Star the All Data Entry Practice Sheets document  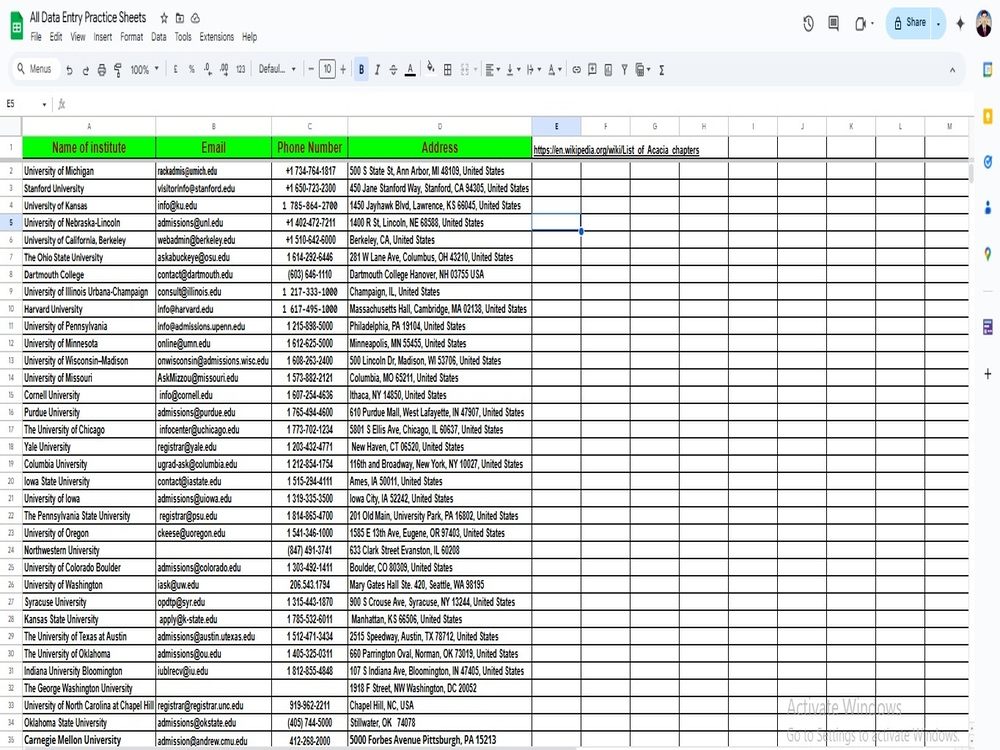pos(164,18)
